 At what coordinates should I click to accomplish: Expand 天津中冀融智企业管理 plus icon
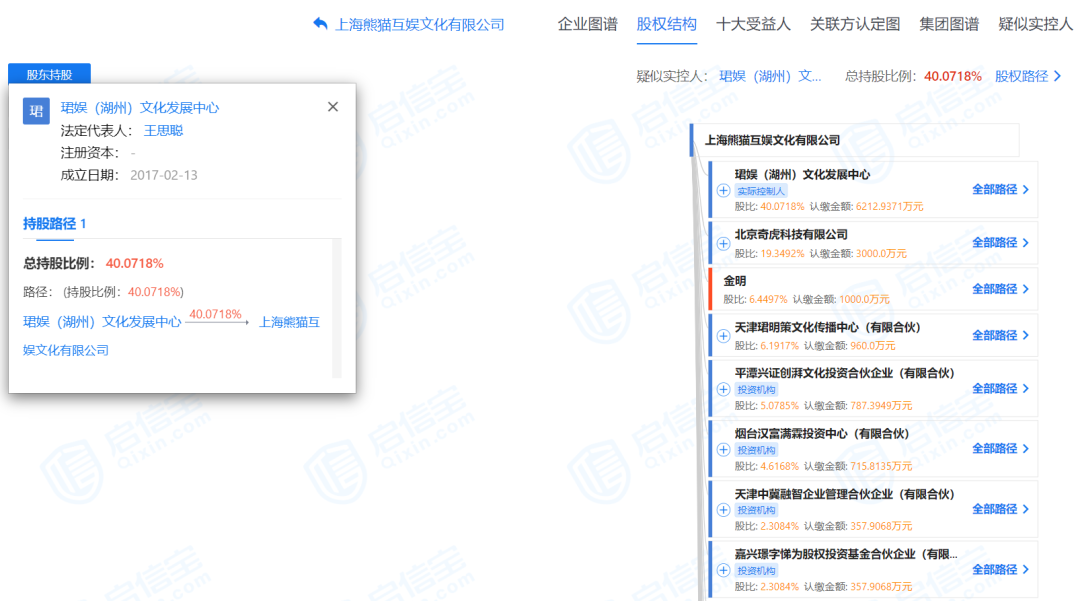[723, 509]
